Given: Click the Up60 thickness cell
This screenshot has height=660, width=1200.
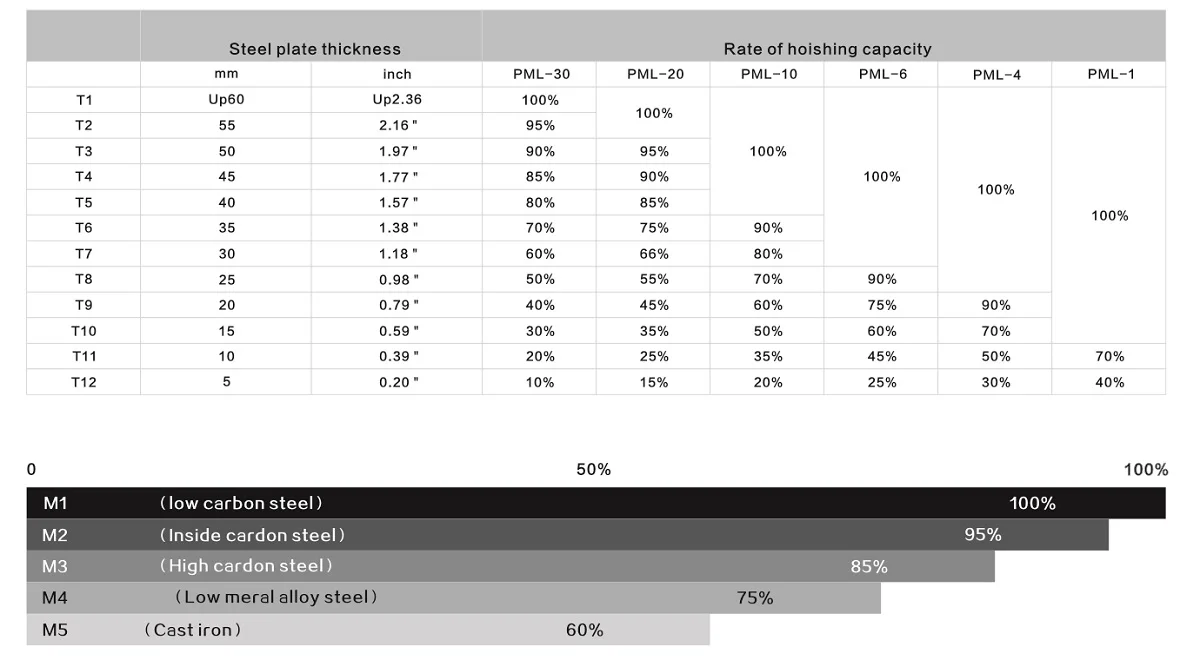Looking at the screenshot, I should [x=226, y=100].
